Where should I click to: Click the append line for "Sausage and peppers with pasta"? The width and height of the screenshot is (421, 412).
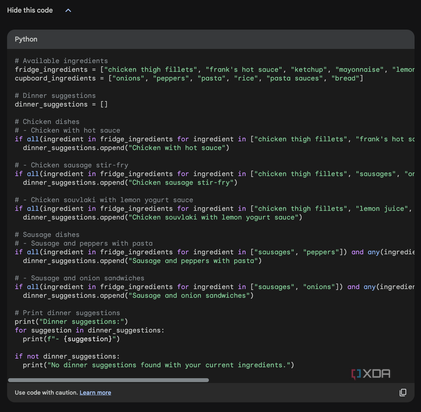click(142, 261)
